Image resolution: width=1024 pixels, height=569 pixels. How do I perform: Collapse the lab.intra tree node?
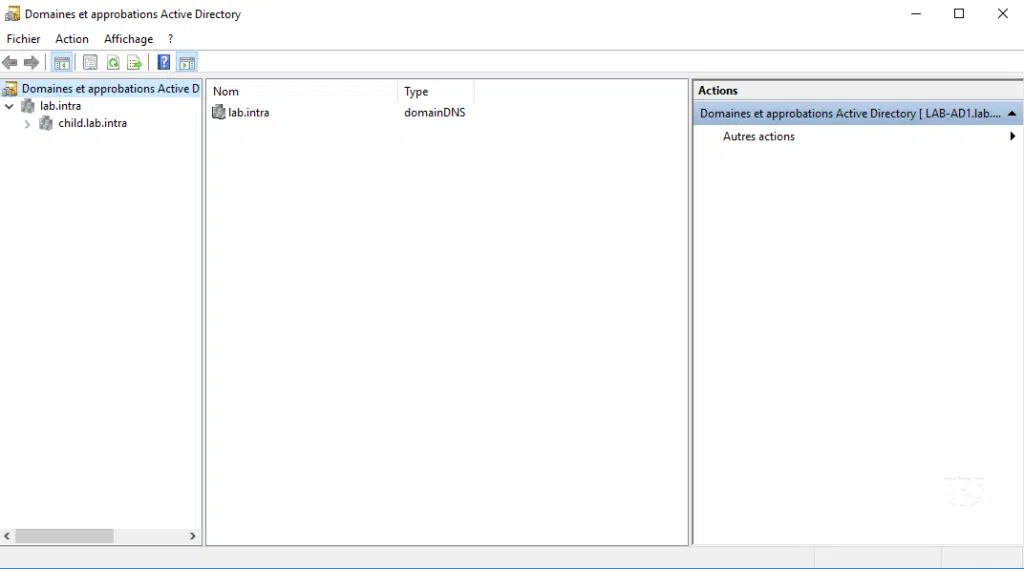[9, 106]
